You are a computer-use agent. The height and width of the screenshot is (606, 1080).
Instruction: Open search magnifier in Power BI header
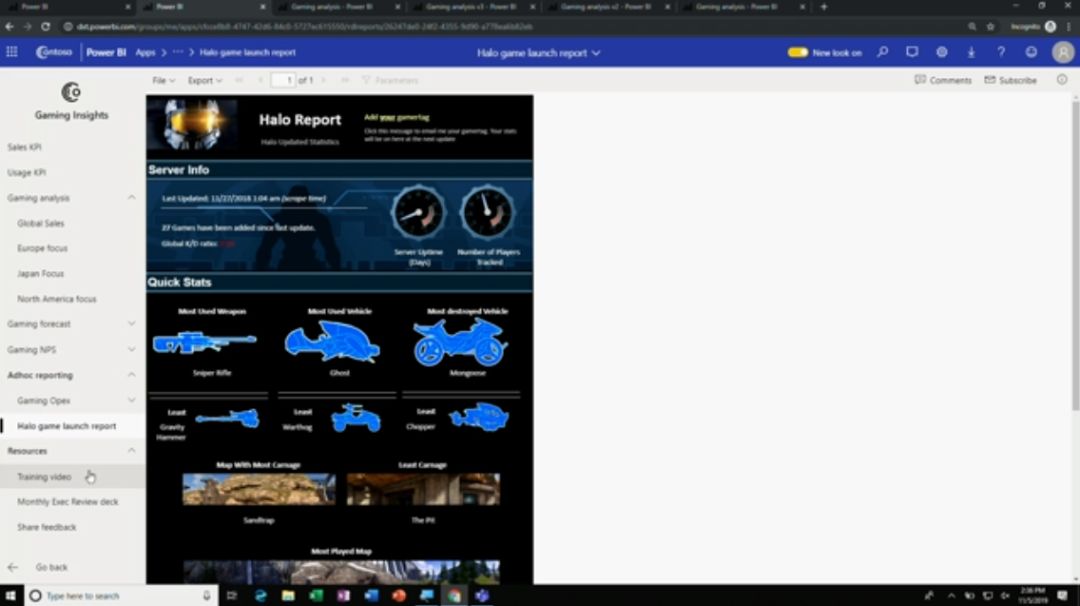[x=882, y=52]
